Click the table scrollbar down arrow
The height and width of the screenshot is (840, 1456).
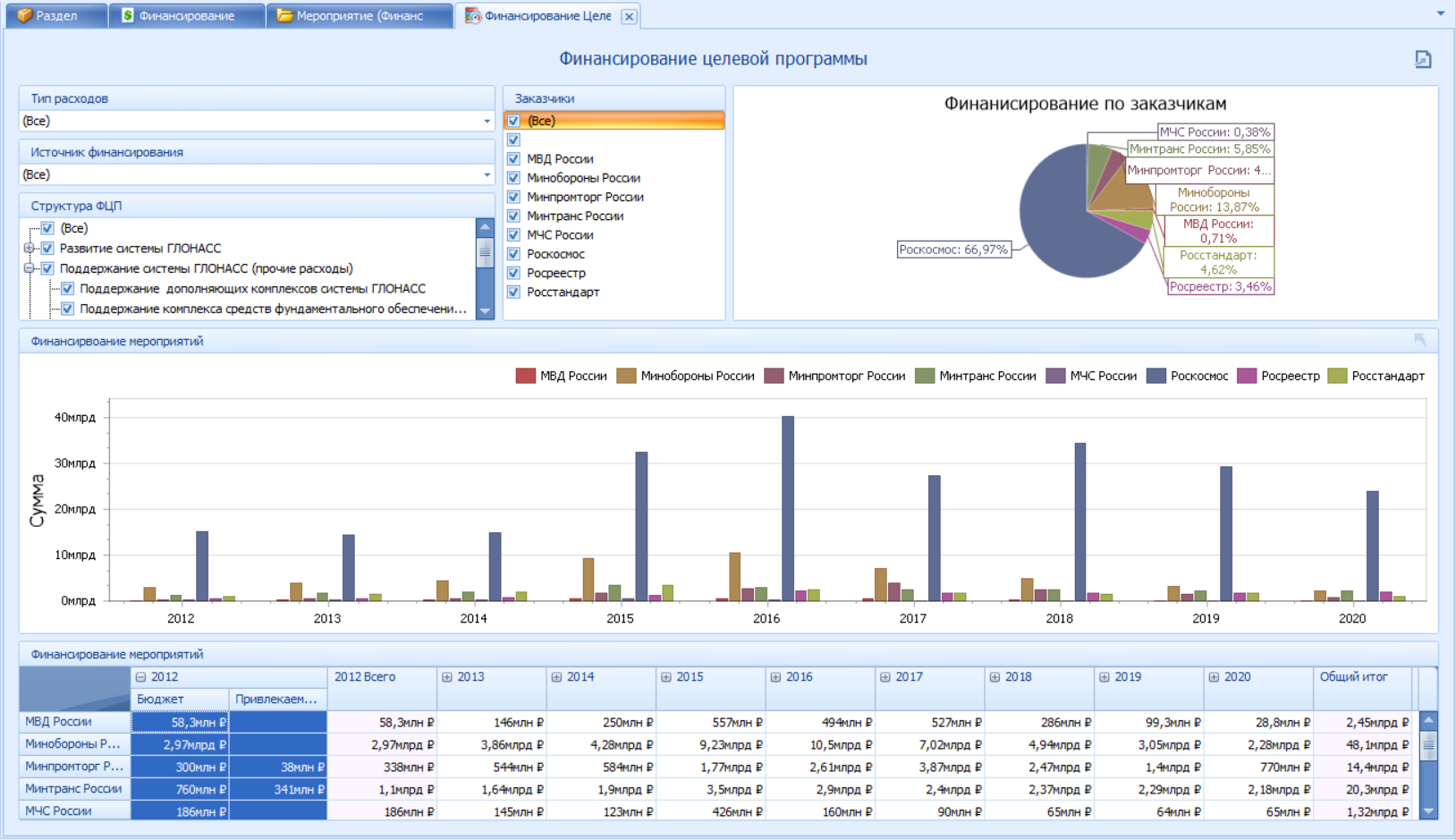[1428, 811]
